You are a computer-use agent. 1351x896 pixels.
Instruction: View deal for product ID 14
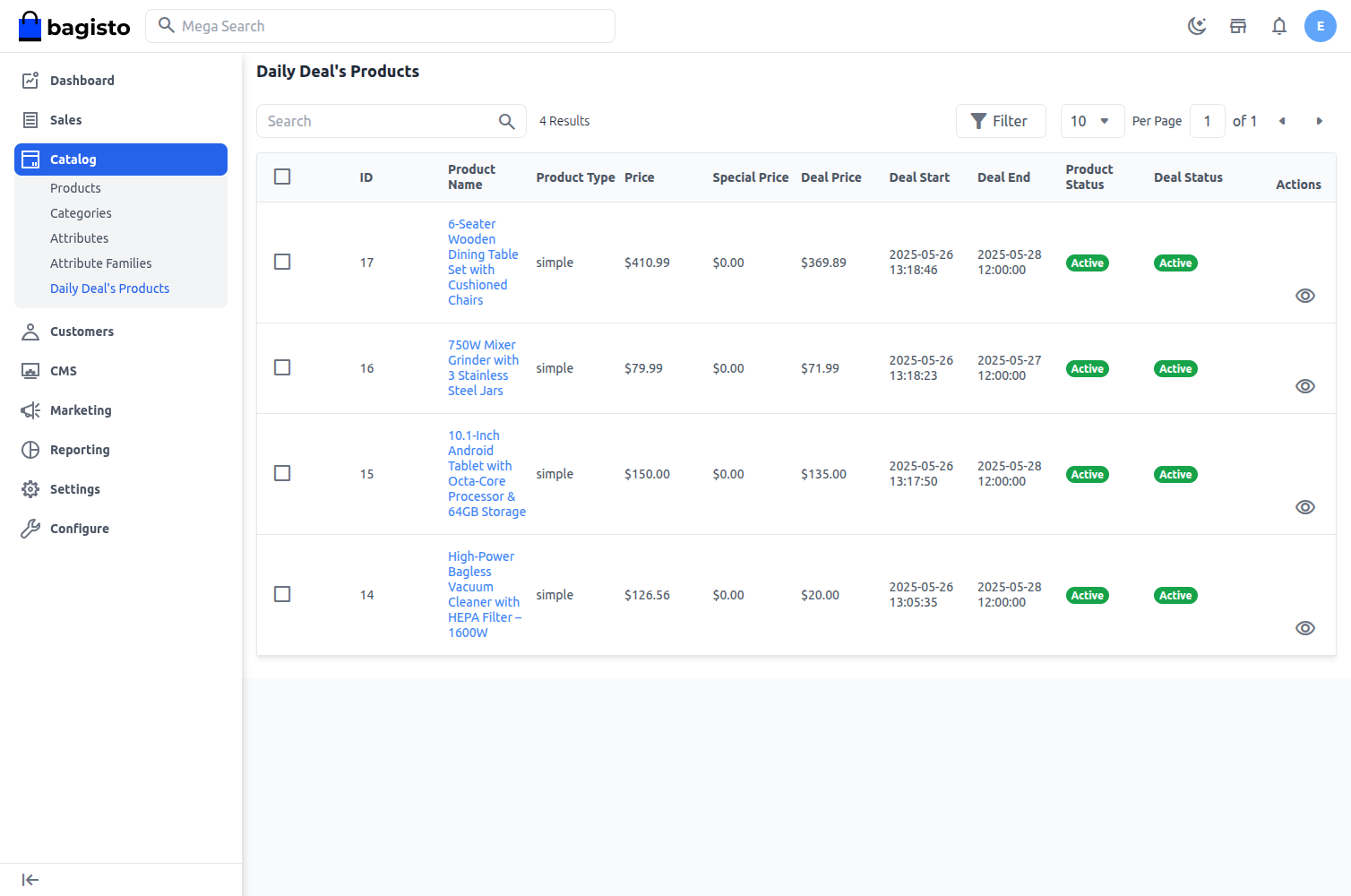pyautogui.click(x=1305, y=628)
